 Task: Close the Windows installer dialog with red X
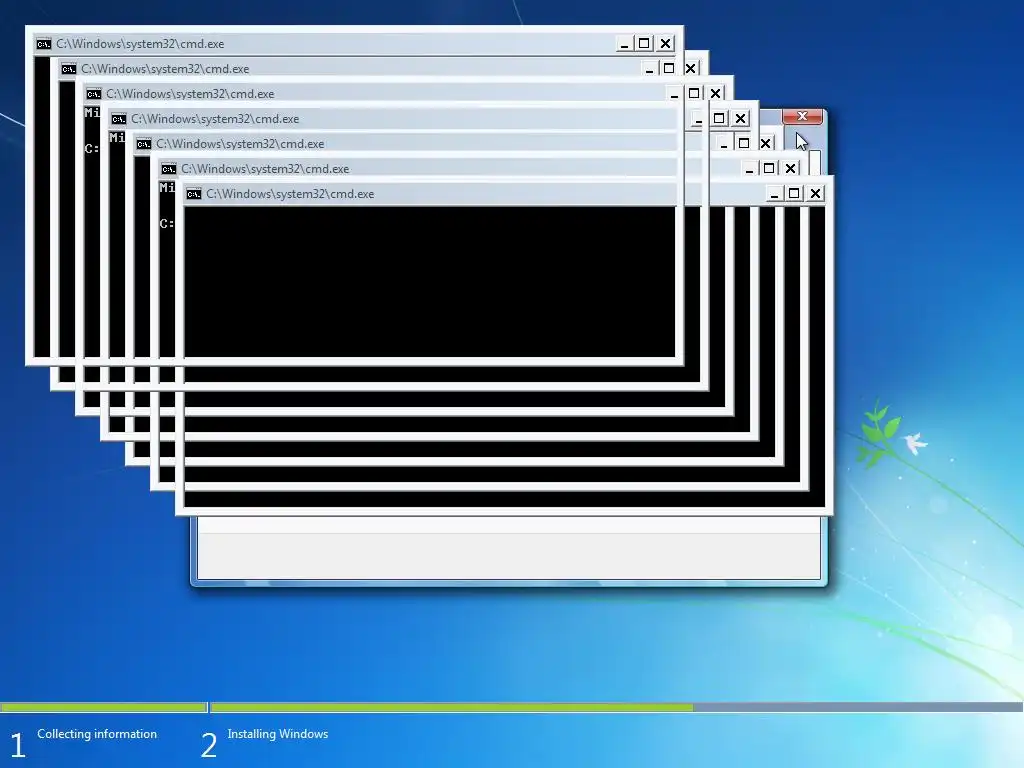802,116
